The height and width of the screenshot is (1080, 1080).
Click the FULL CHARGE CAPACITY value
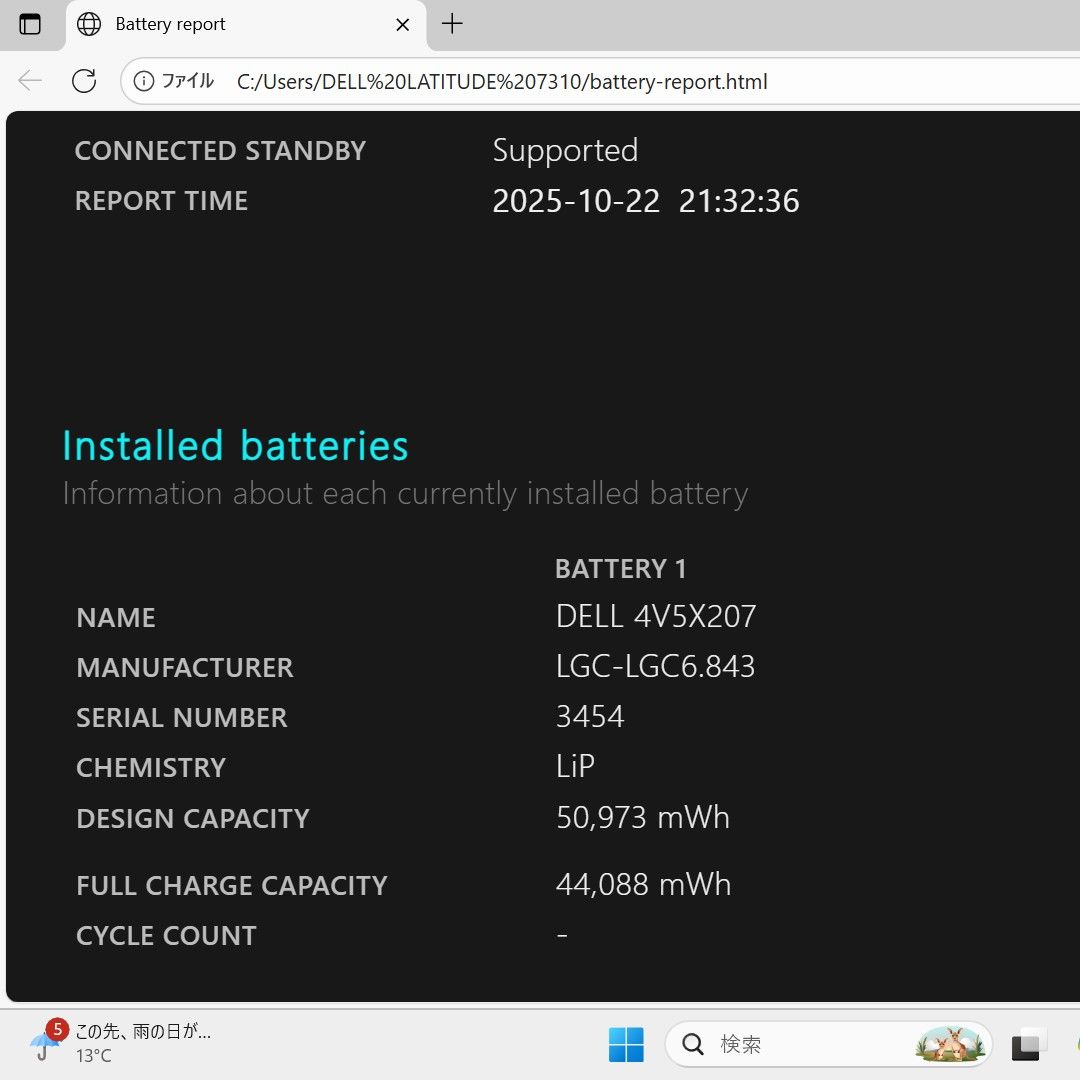[x=643, y=884]
